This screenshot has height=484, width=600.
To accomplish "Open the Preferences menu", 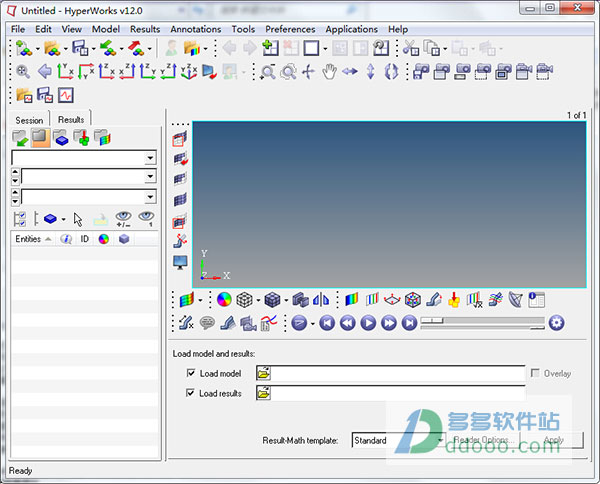I will click(x=290, y=29).
